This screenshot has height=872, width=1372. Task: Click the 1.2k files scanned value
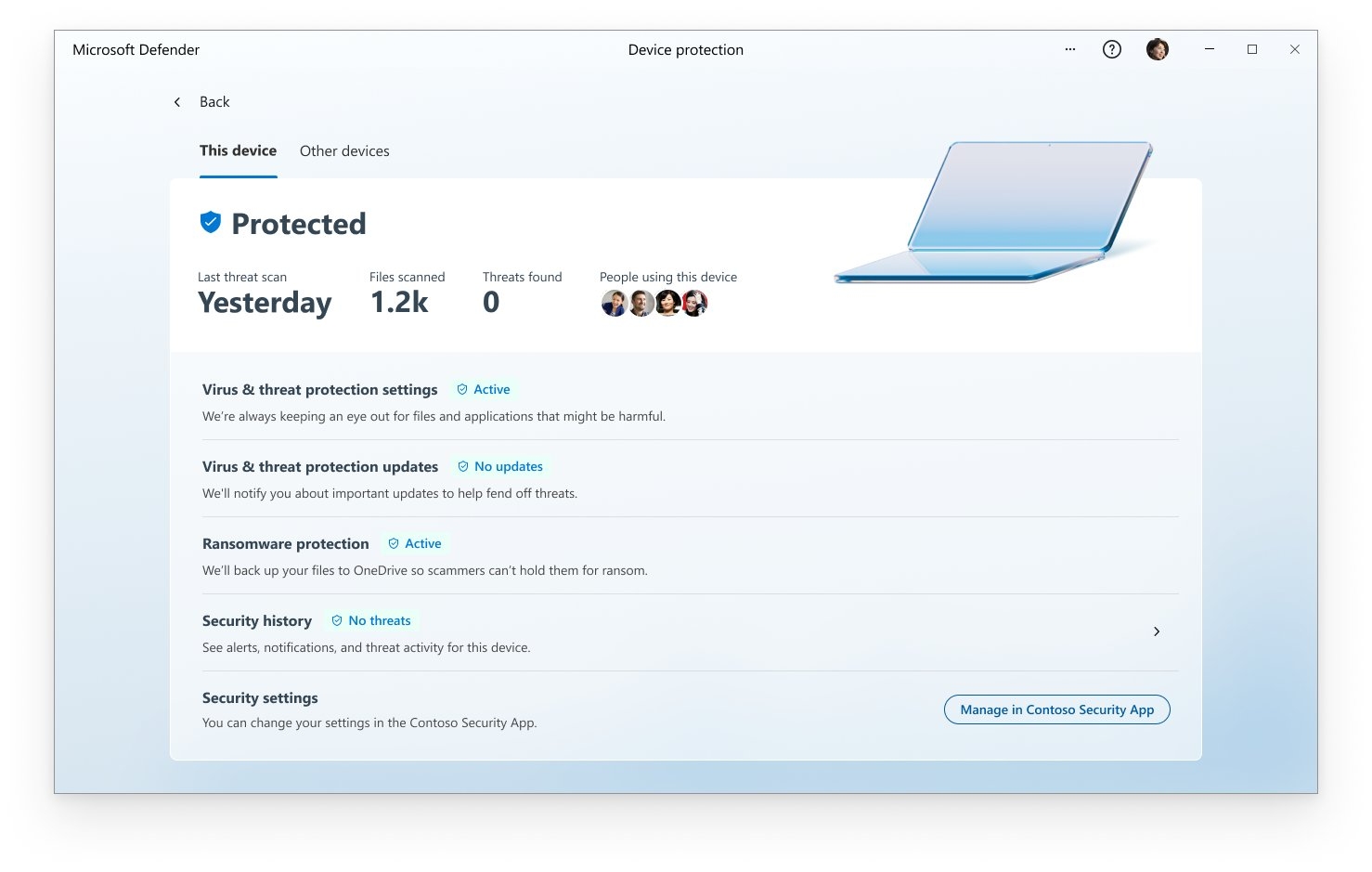click(399, 302)
